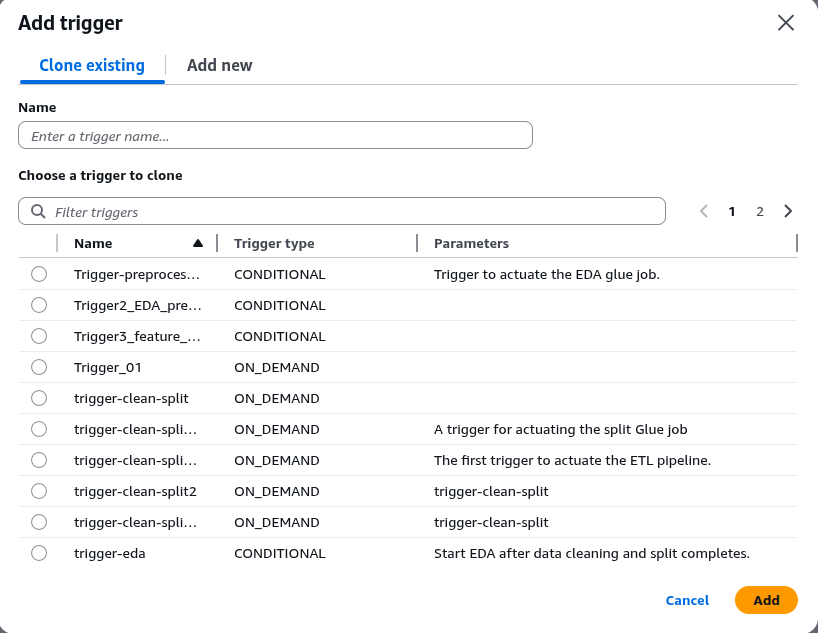The image size is (818, 633).
Task: Jump to page 2 of triggers
Action: (x=760, y=211)
